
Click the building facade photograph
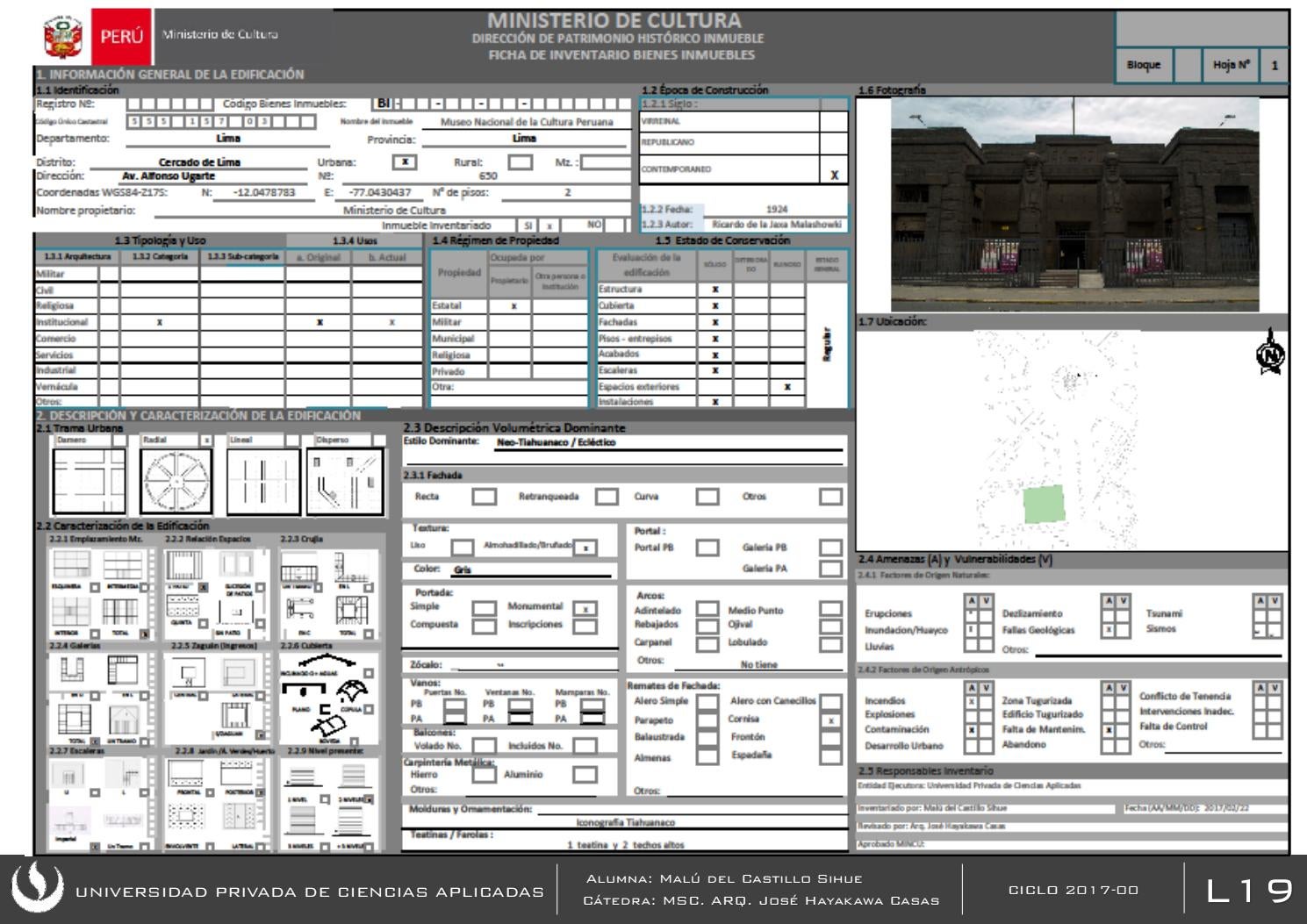(1074, 204)
